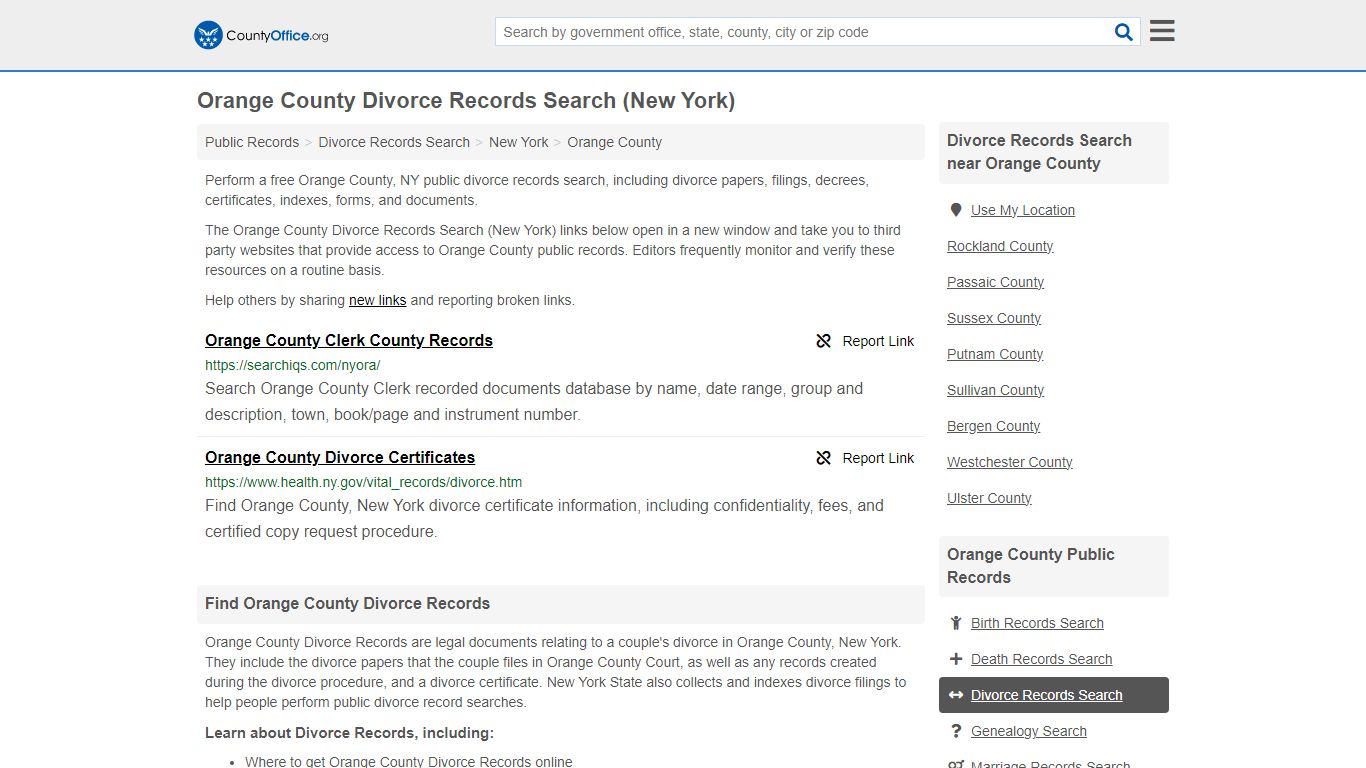Select Sussex County link

994,318
